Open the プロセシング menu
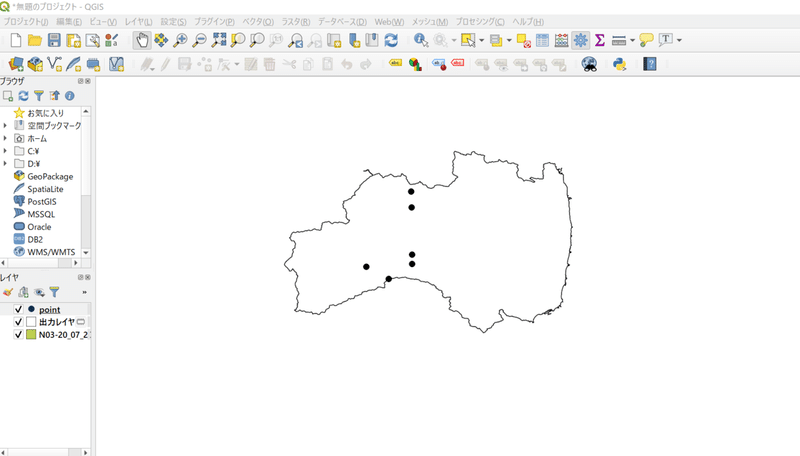Viewport: 800px width, 456px height. [480, 22]
